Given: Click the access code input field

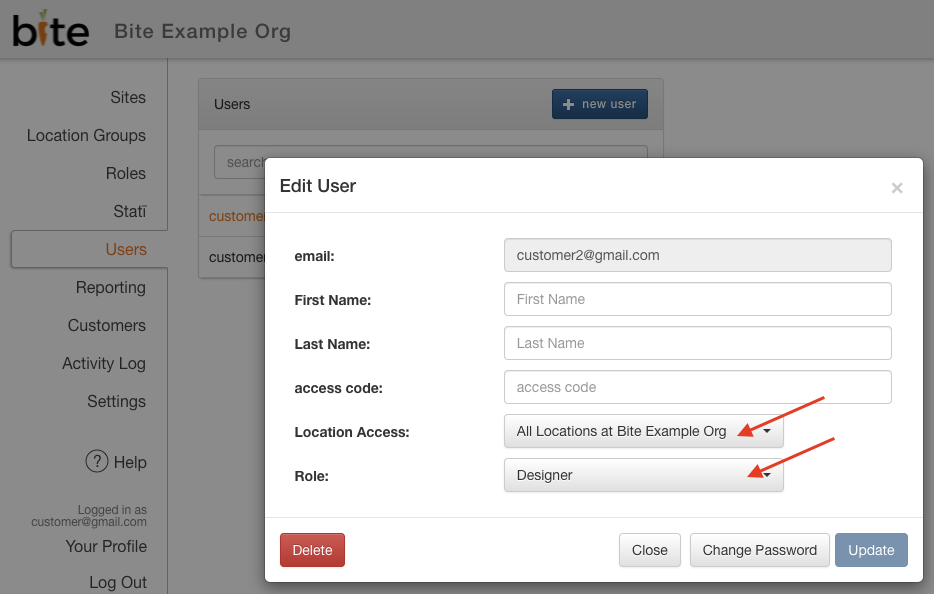Looking at the screenshot, I should (x=698, y=387).
